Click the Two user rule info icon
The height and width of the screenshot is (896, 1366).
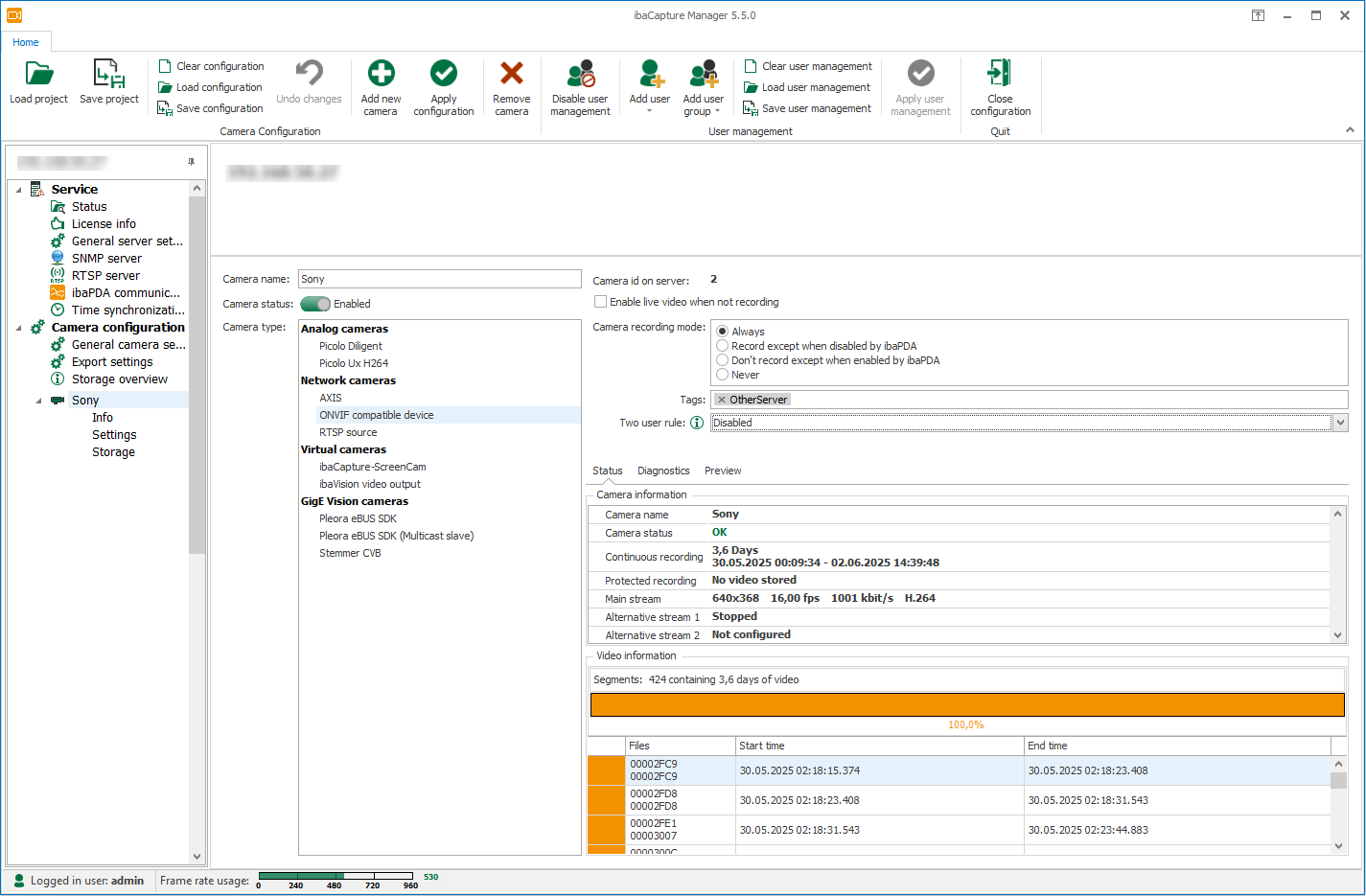point(697,423)
